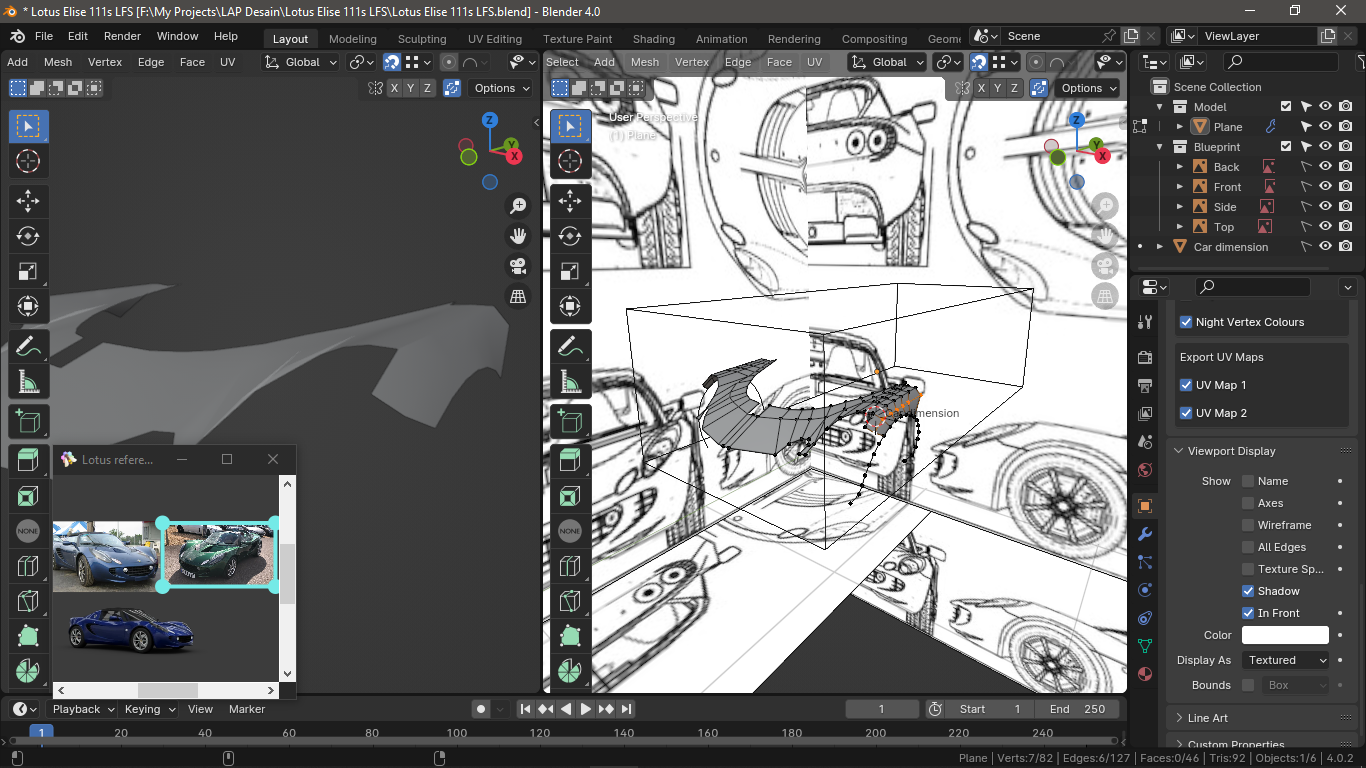Image resolution: width=1366 pixels, height=768 pixels.
Task: Open the Mesh menu in left viewport
Action: click(58, 62)
